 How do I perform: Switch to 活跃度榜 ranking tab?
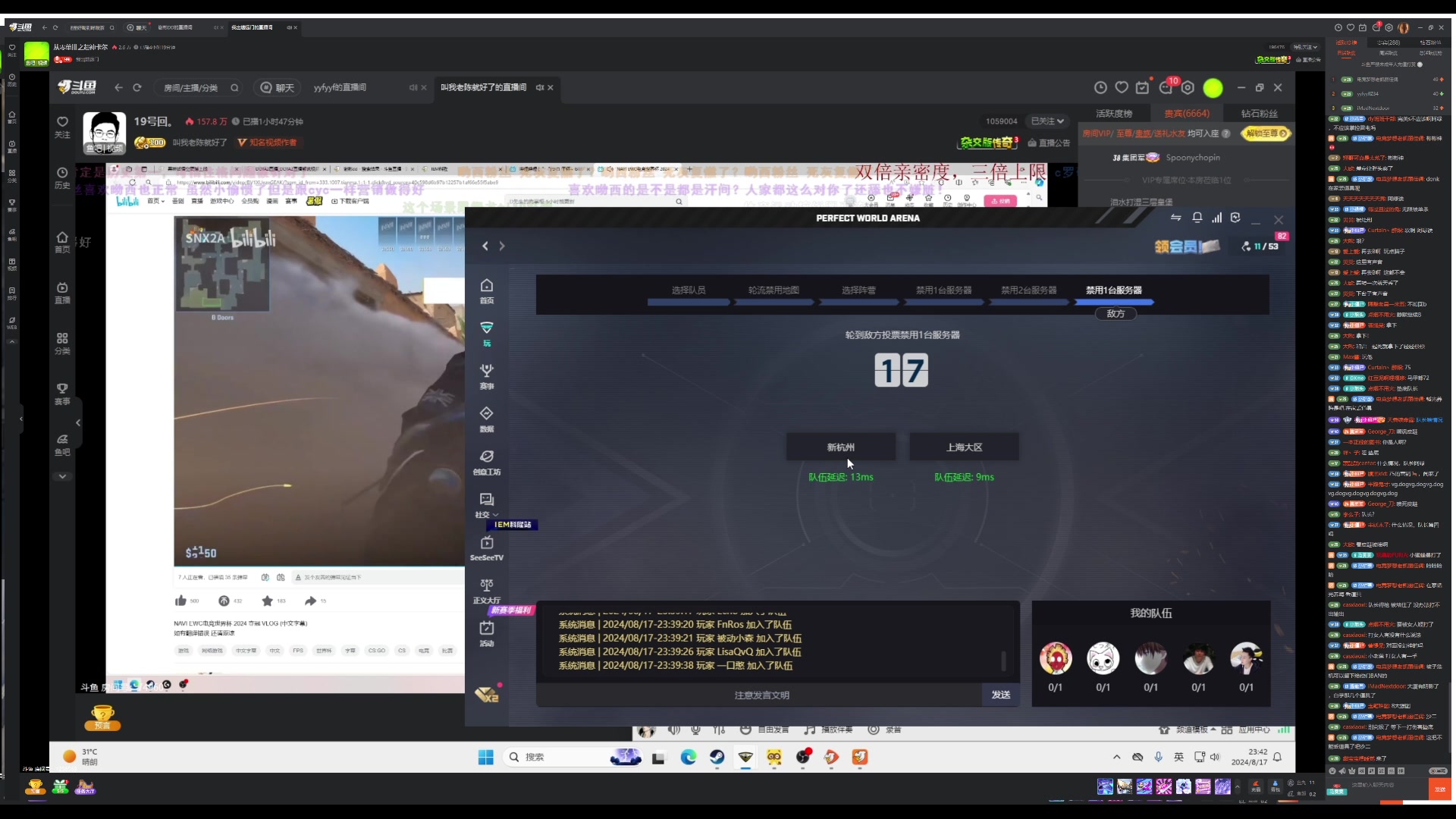[1114, 114]
